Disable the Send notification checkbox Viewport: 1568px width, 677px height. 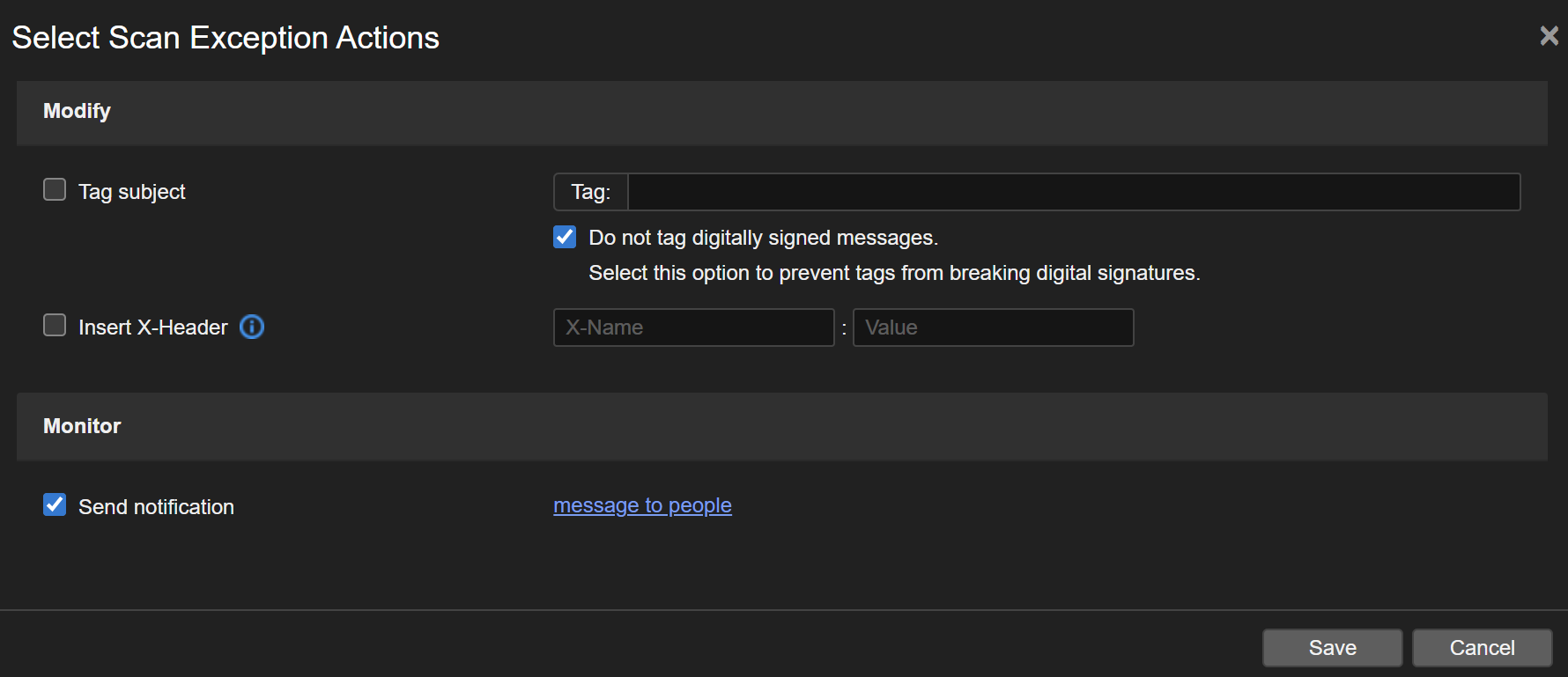coord(55,504)
